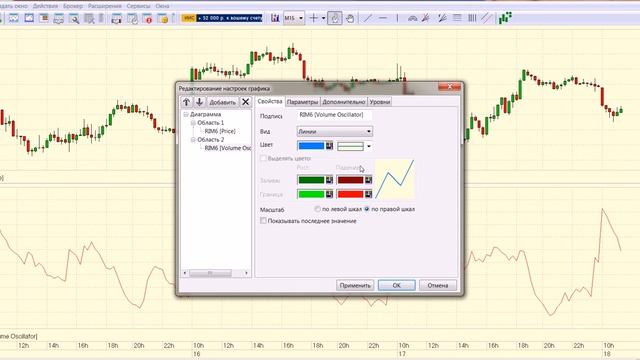The height and width of the screenshot is (360, 640).
Task: Select the crosshair cursor tool
Action: [313, 18]
